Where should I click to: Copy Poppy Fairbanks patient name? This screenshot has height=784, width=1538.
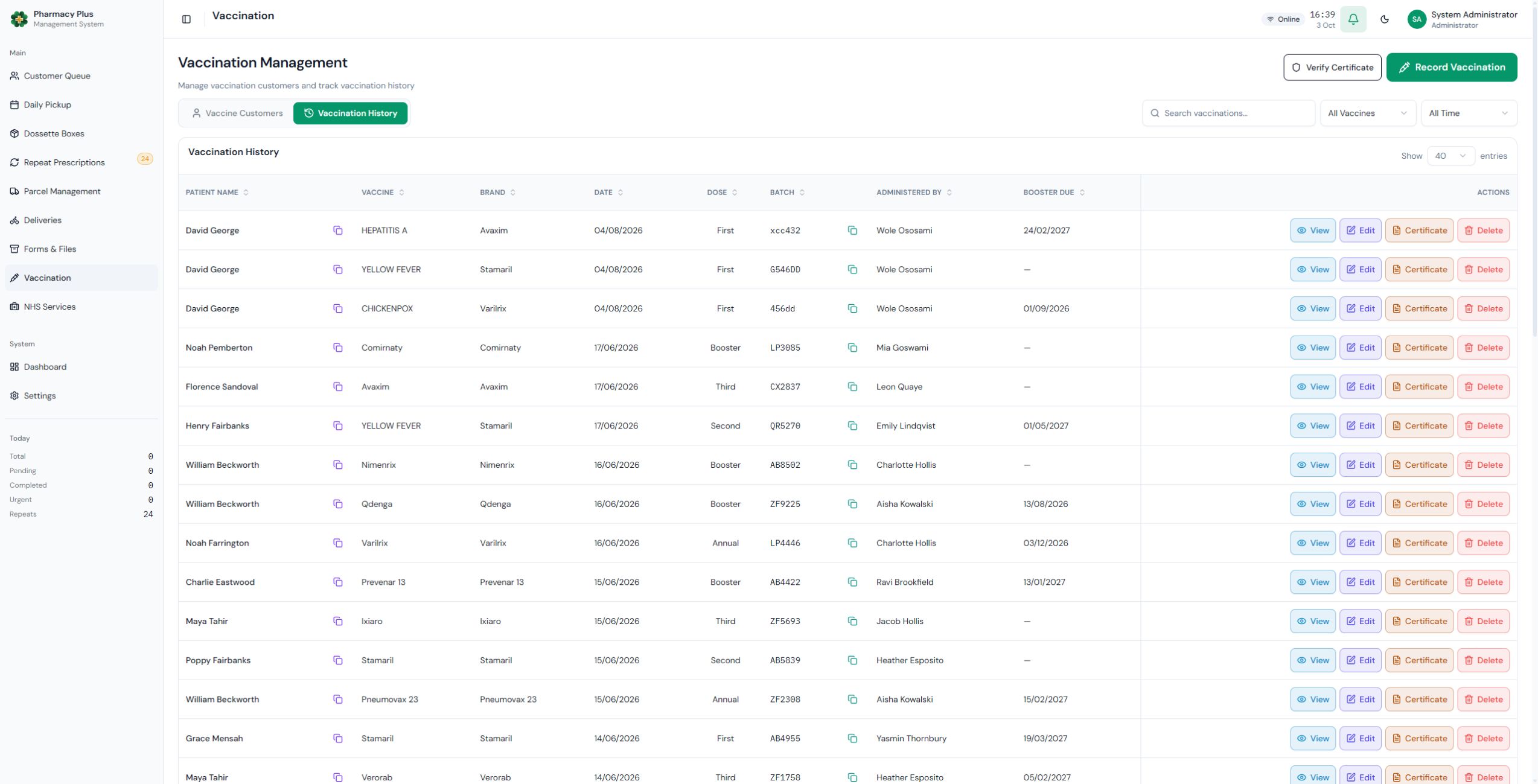coord(338,660)
